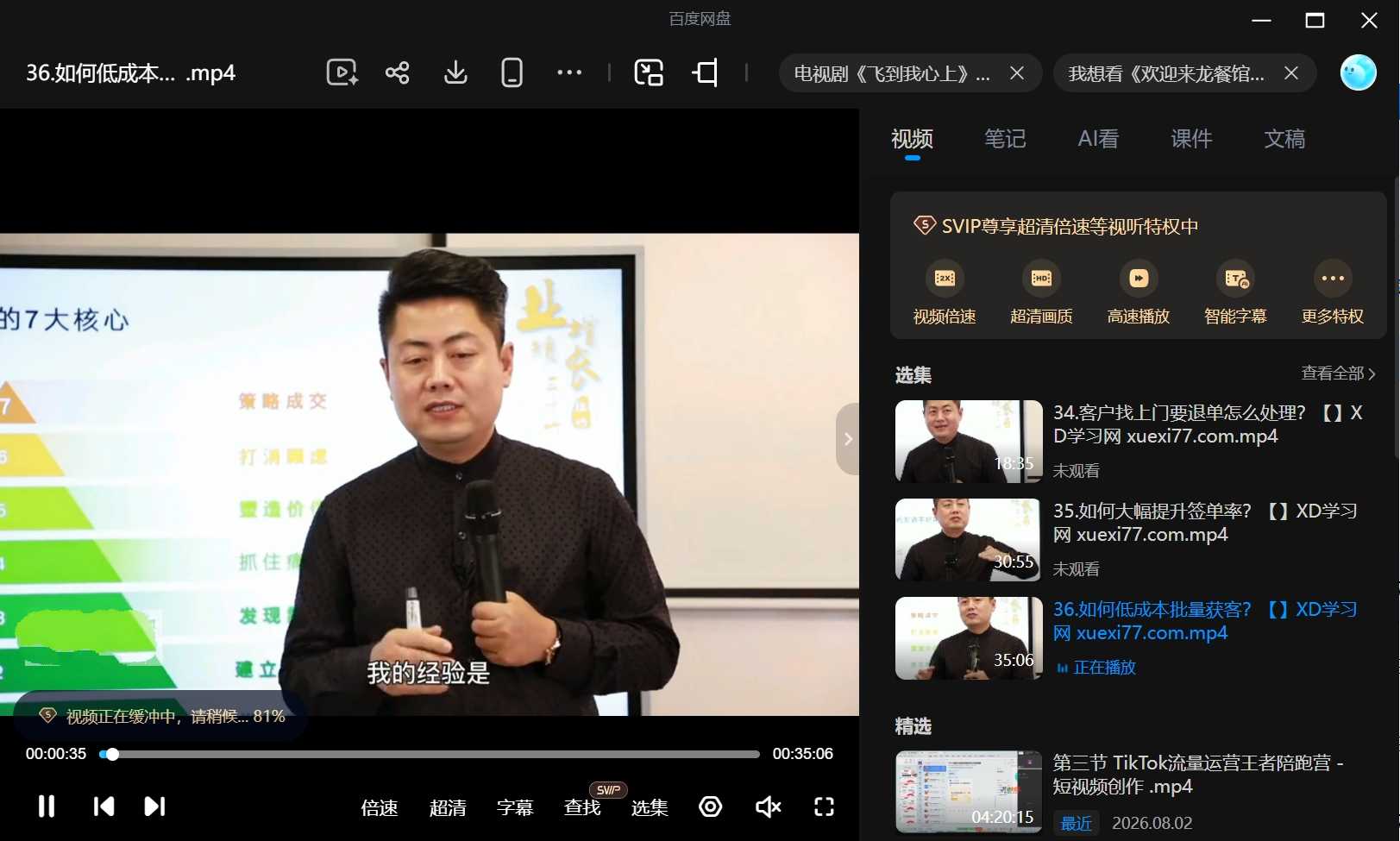The width and height of the screenshot is (1400, 841).
Task: Open the 查找 SVIP search feature
Action: click(x=582, y=807)
